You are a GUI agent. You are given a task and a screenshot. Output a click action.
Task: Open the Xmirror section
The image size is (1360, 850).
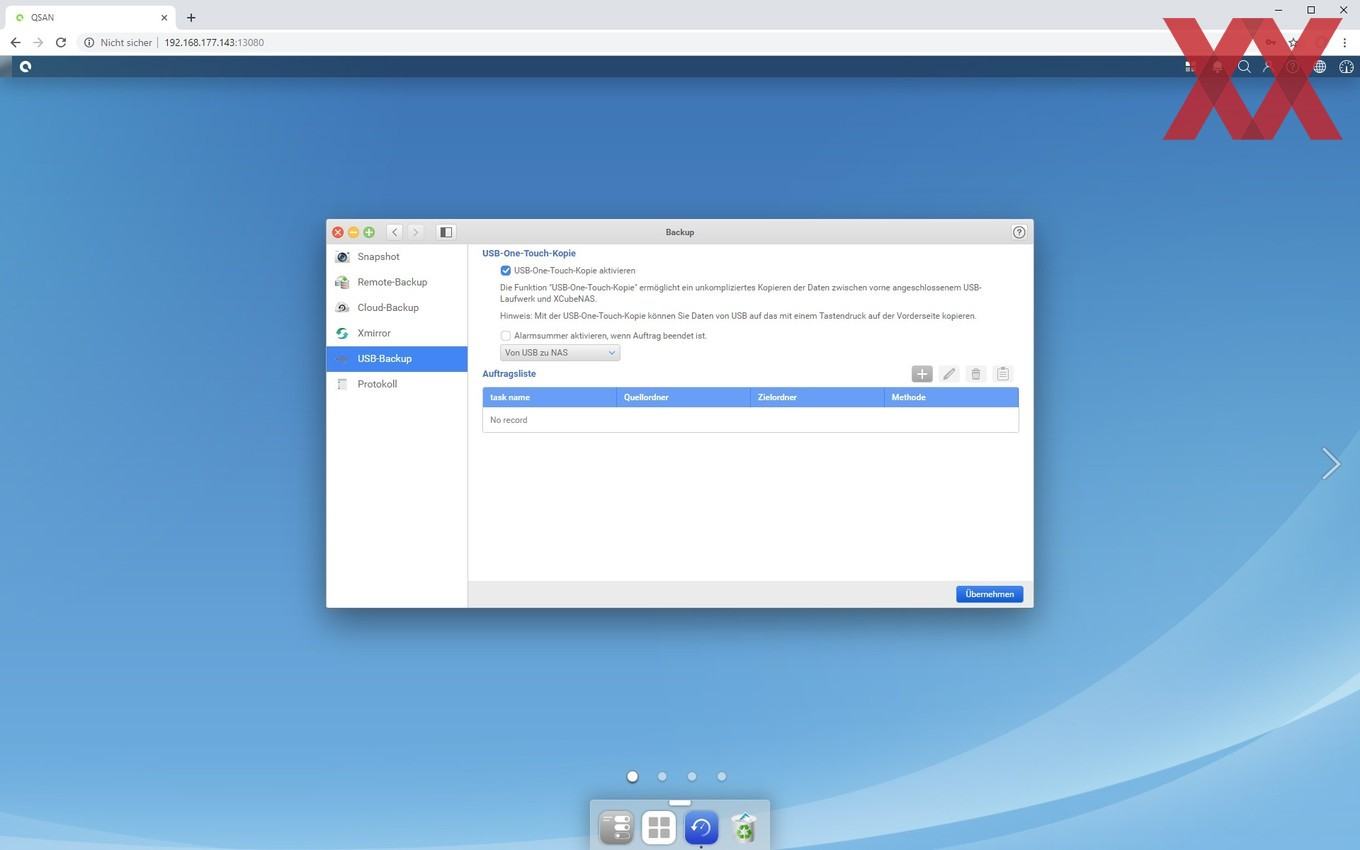(396, 333)
